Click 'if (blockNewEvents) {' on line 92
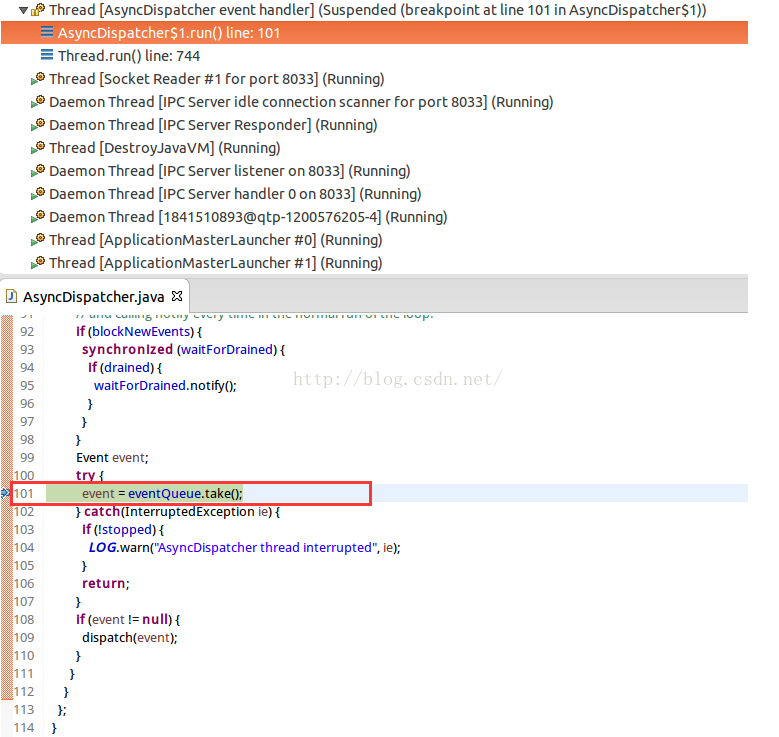The height and width of the screenshot is (737, 779). [x=139, y=331]
